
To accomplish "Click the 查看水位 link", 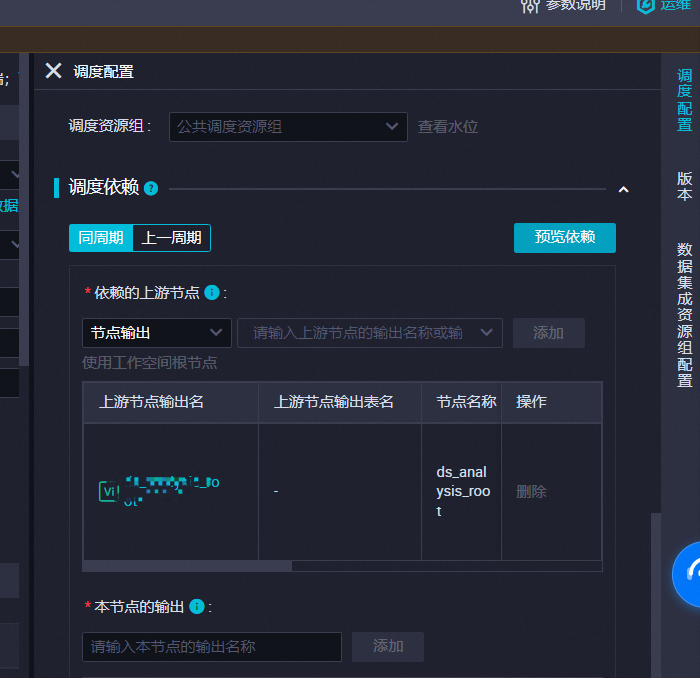I will (x=448, y=127).
